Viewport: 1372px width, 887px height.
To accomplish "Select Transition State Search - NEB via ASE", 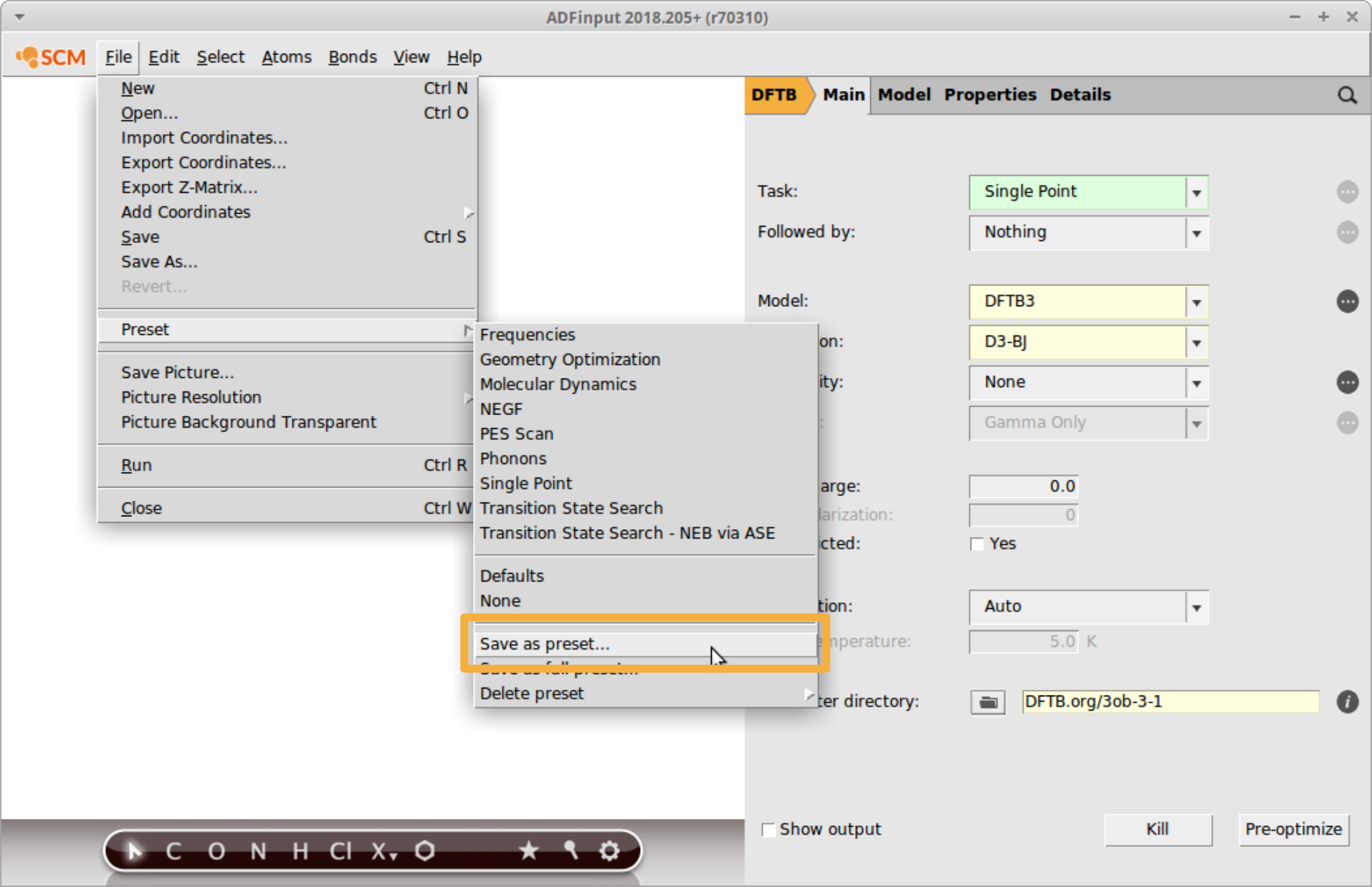I will pyautogui.click(x=645, y=533).
